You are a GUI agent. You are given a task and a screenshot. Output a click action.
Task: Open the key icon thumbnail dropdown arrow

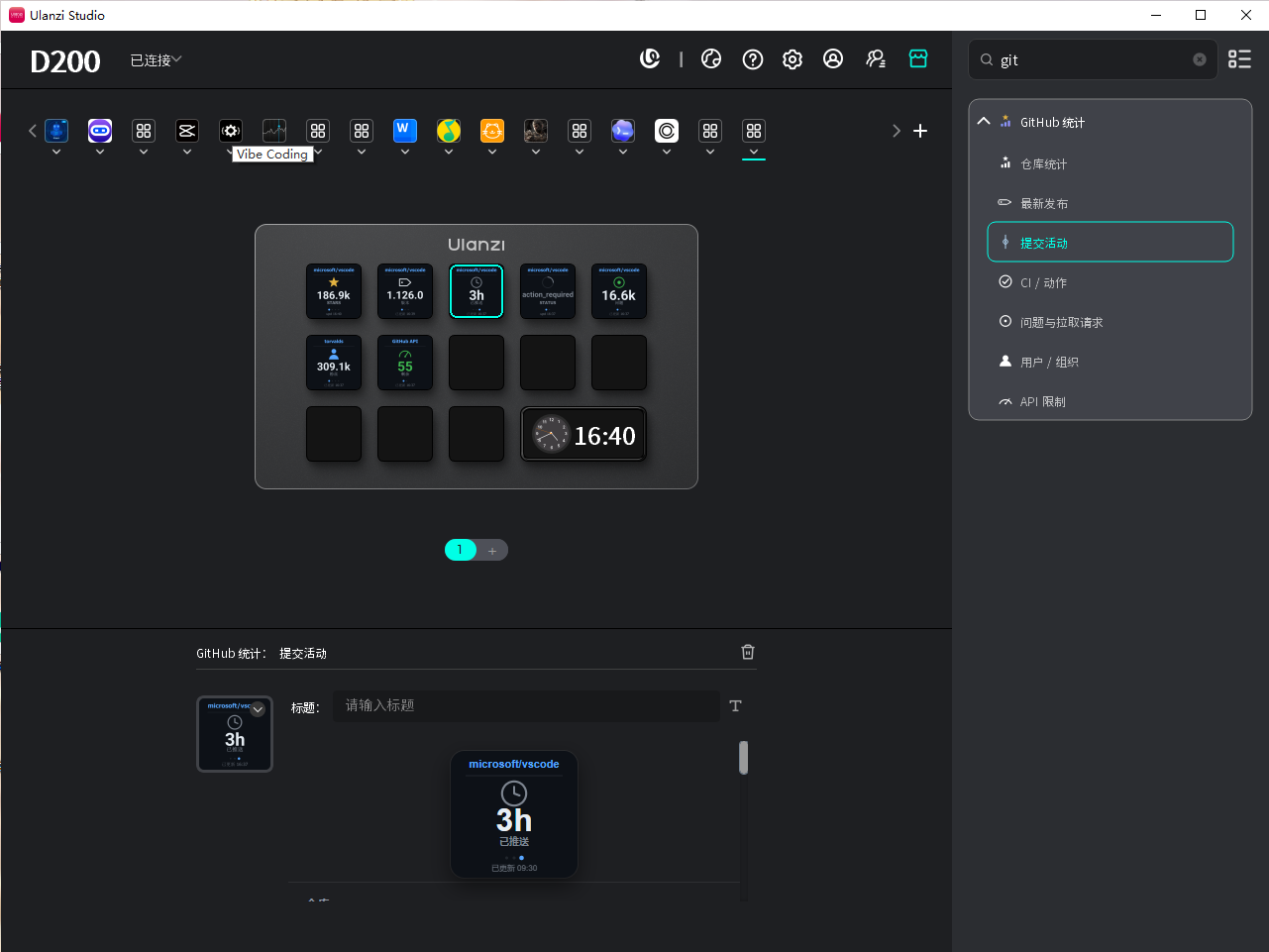click(x=258, y=709)
